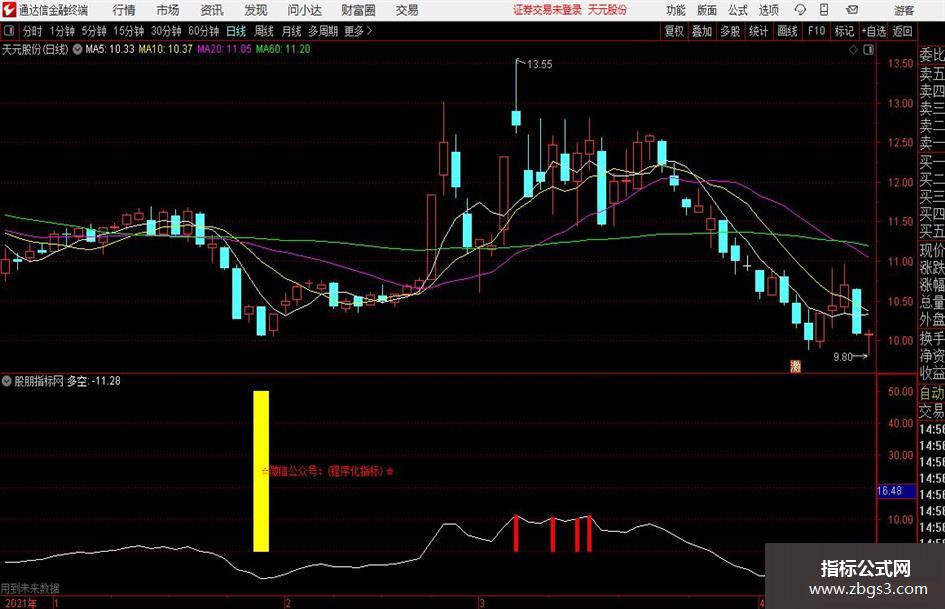Image resolution: width=945 pixels, height=609 pixels.
Task: Click the orange 涨 marker on chart
Action: [x=796, y=366]
